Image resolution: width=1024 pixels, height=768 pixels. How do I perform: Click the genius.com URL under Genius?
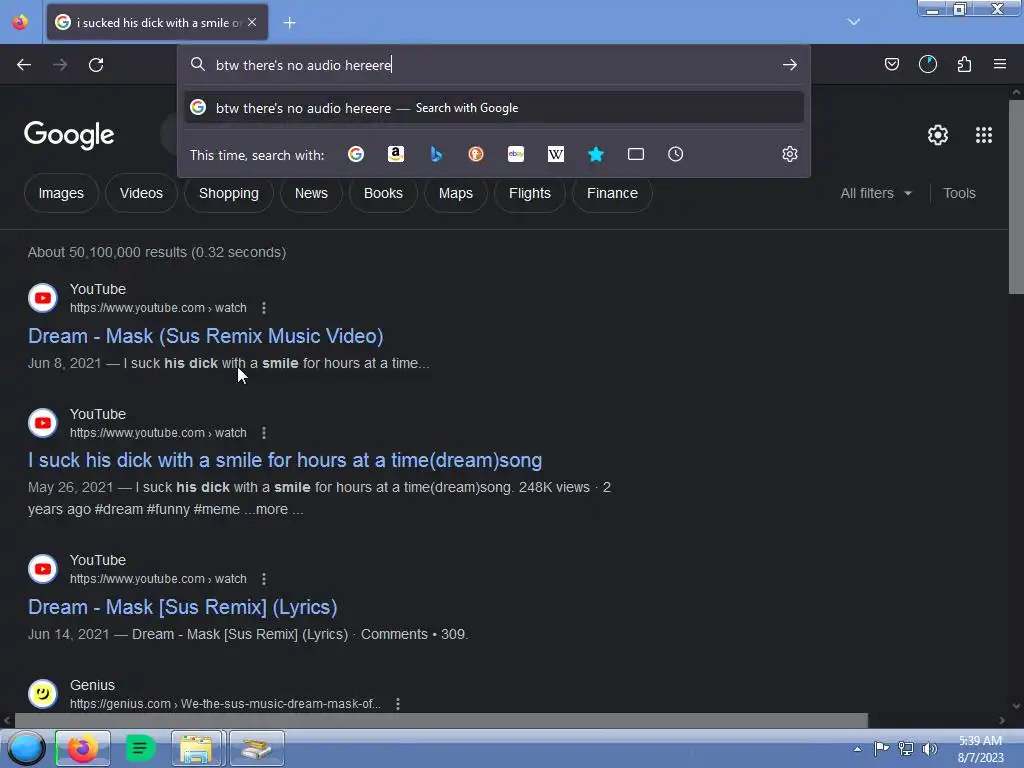click(225, 704)
